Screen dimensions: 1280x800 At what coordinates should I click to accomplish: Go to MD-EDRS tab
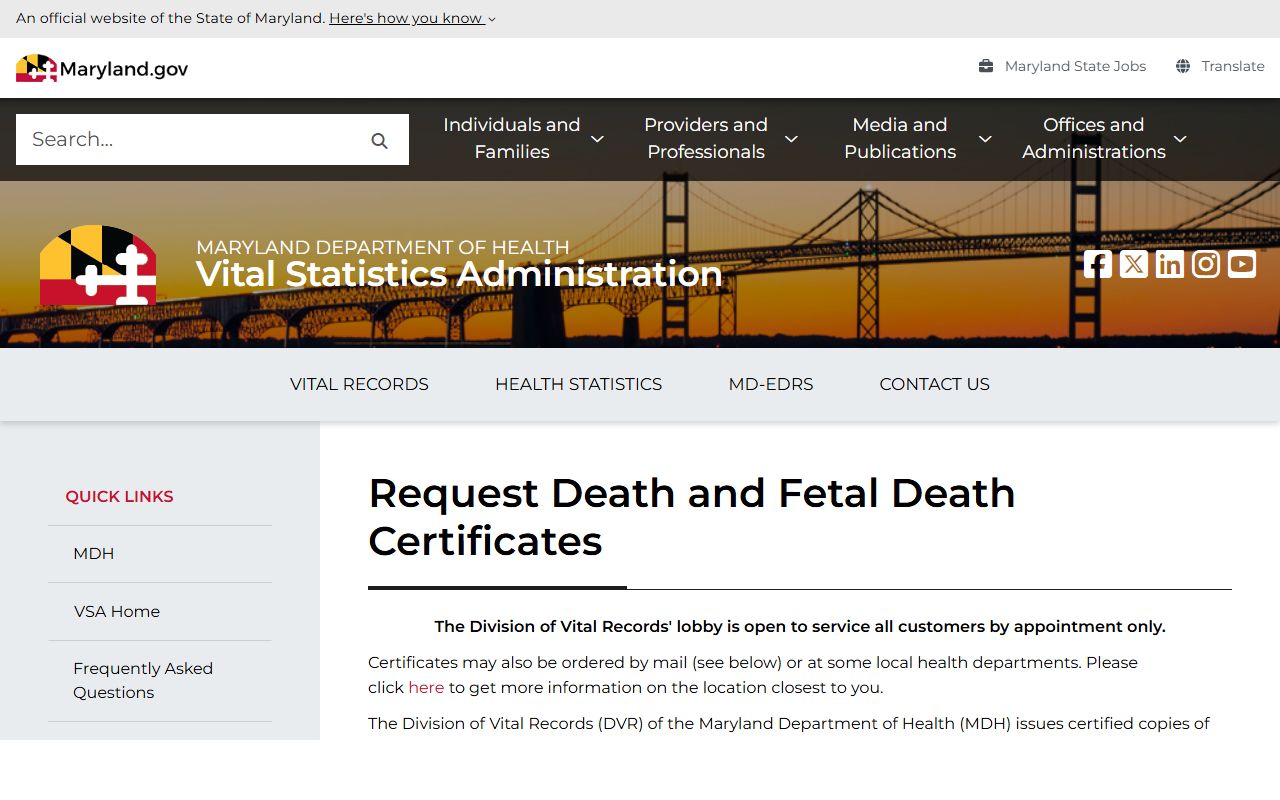(771, 384)
